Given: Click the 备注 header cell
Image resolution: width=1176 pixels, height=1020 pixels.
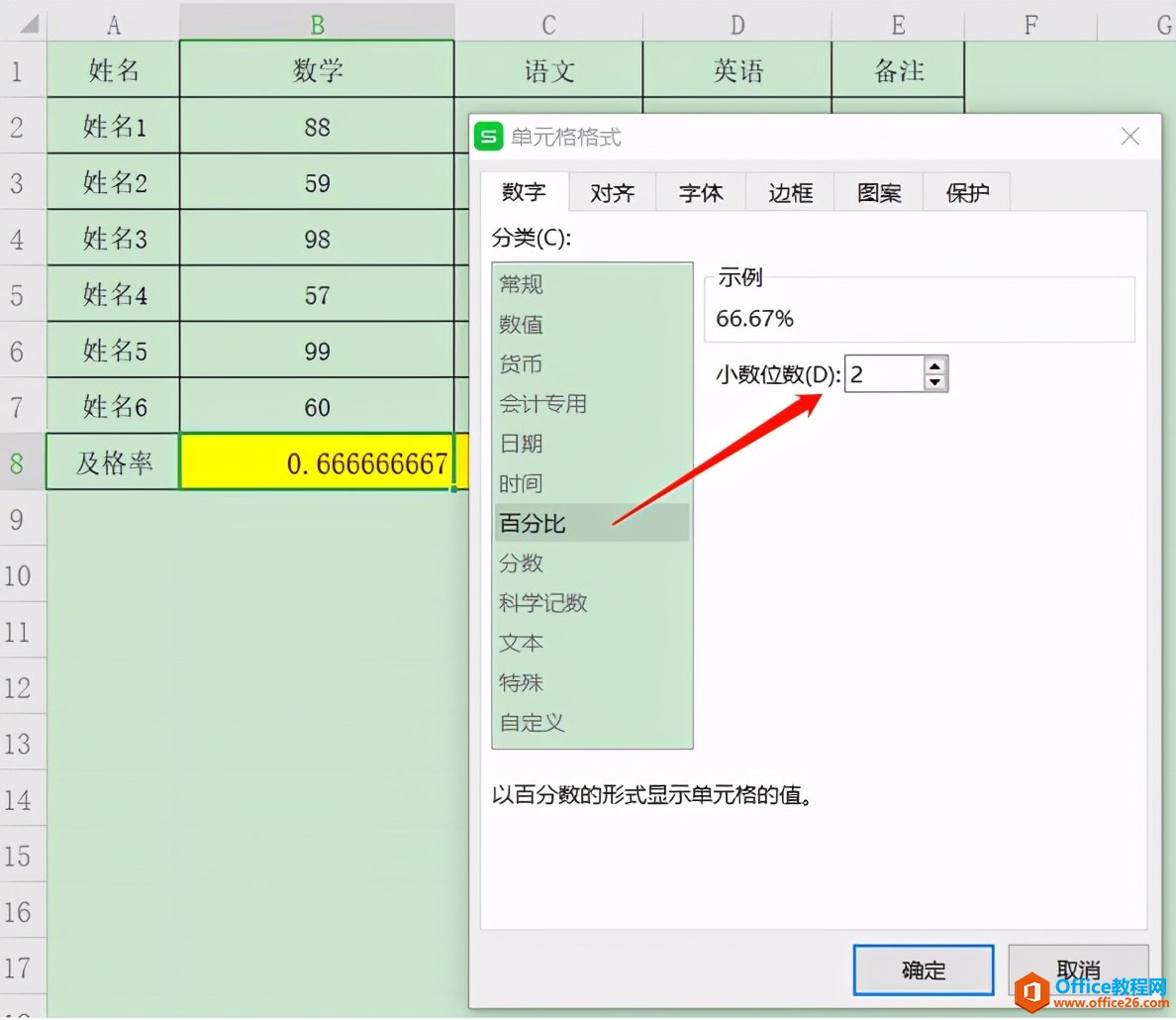Looking at the screenshot, I should (x=899, y=69).
